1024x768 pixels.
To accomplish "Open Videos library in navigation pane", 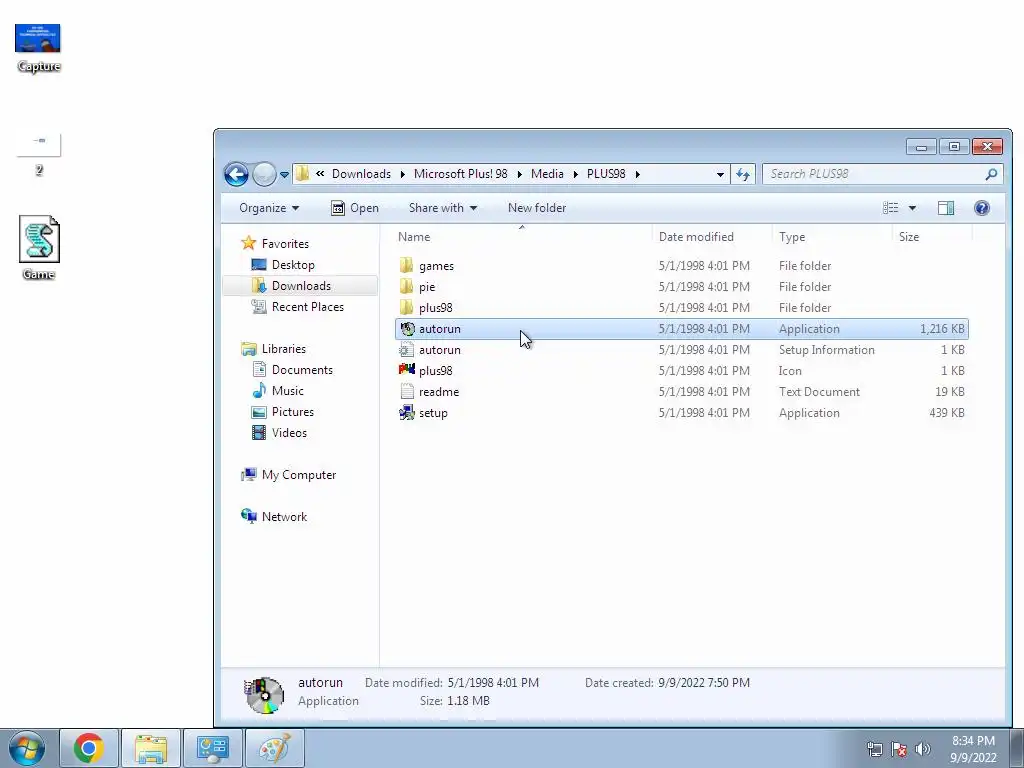I will point(289,432).
